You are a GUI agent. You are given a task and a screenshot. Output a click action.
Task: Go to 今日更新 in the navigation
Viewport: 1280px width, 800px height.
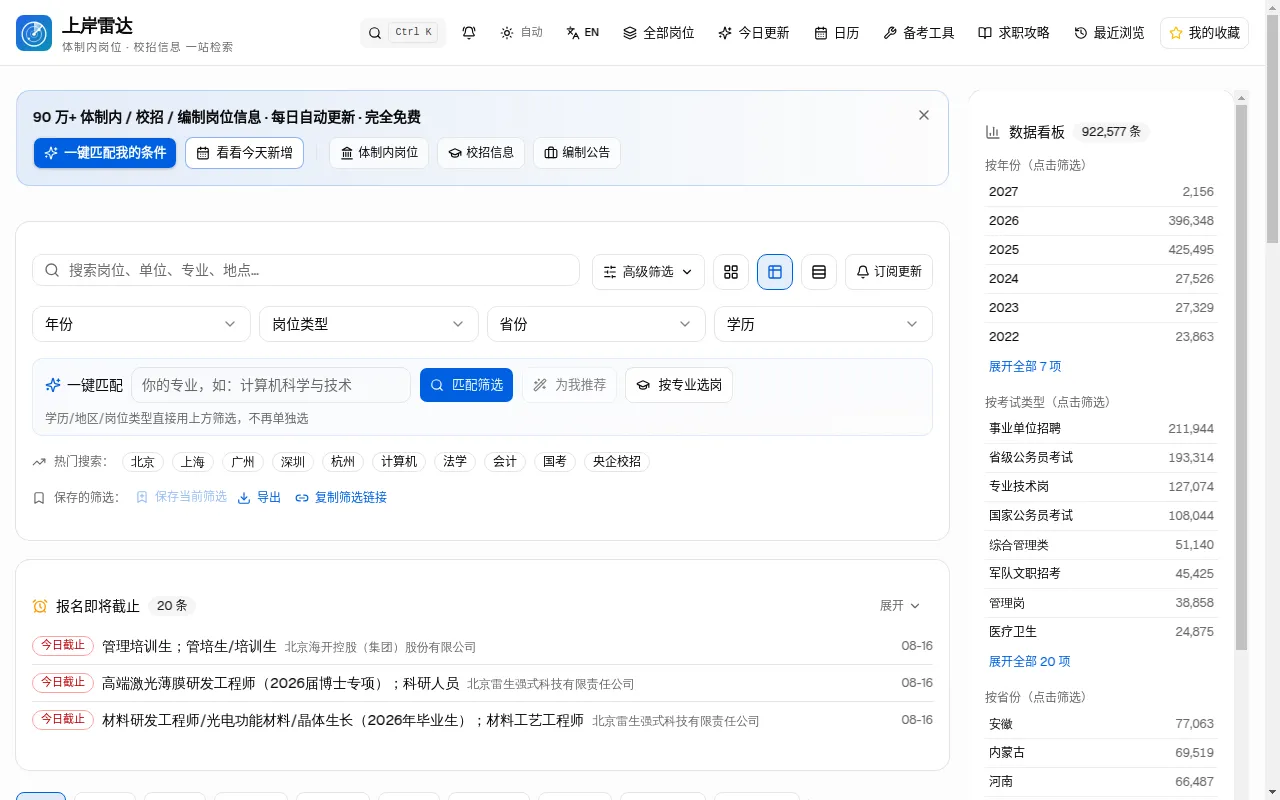[753, 33]
